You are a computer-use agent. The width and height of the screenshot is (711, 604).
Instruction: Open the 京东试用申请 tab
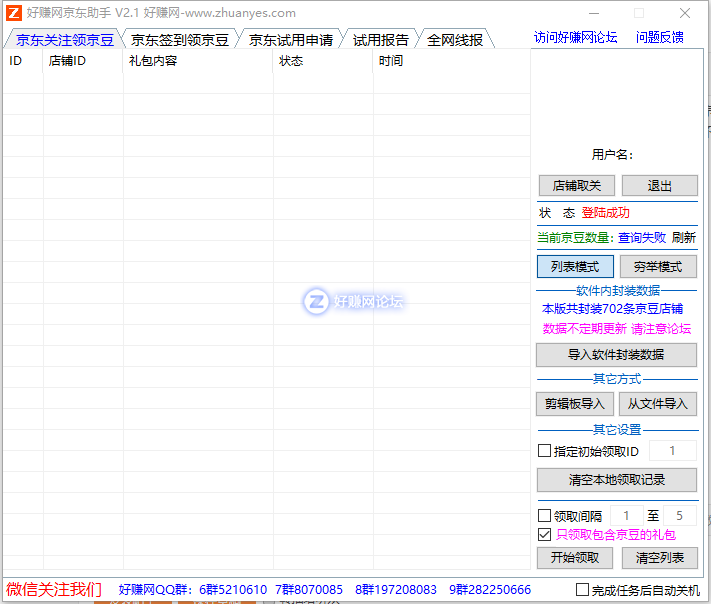291,40
